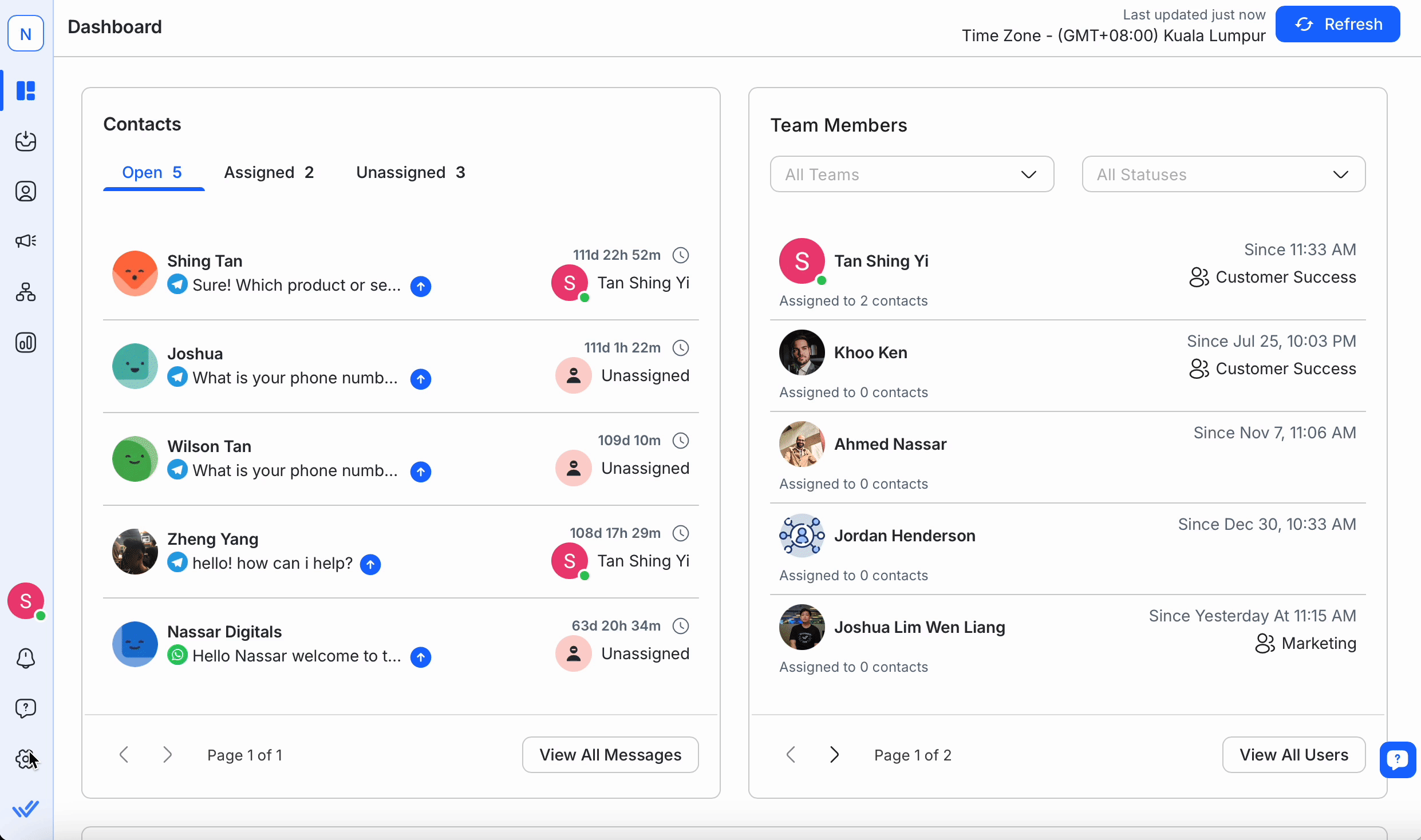Open the Settings gear icon
The width and height of the screenshot is (1421, 840).
click(26, 759)
